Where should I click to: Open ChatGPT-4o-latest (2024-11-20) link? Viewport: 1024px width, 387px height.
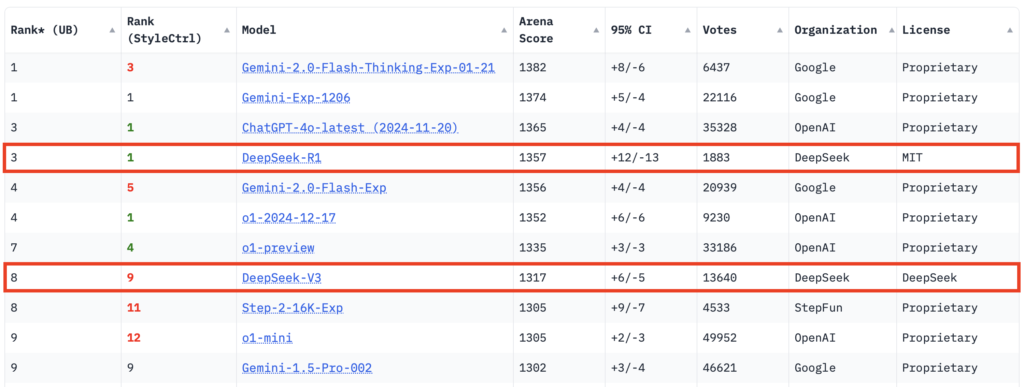coord(350,128)
